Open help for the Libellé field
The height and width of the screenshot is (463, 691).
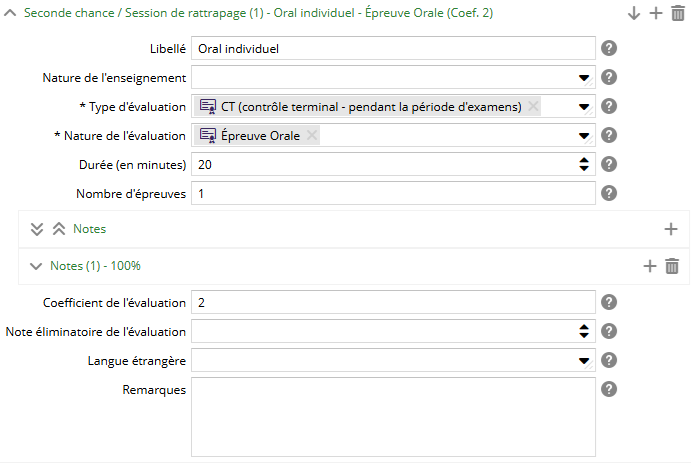(x=608, y=48)
